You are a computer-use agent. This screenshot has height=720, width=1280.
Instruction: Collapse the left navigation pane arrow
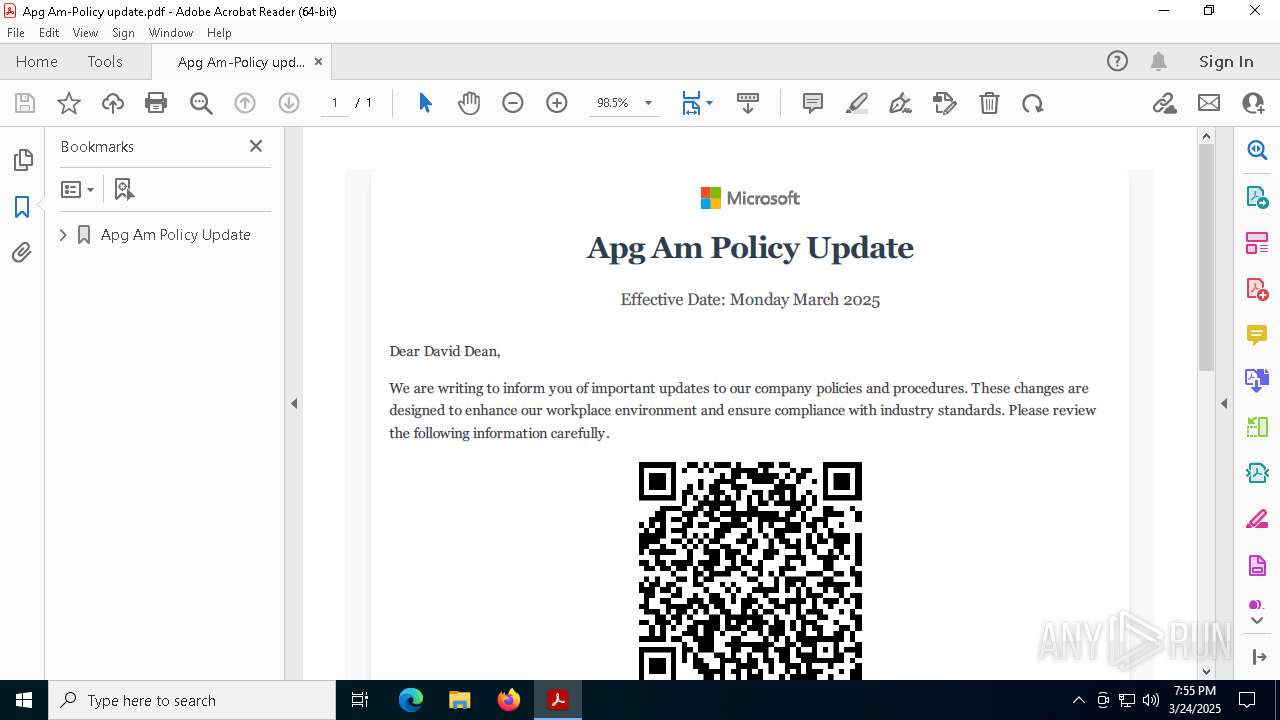[x=294, y=404]
